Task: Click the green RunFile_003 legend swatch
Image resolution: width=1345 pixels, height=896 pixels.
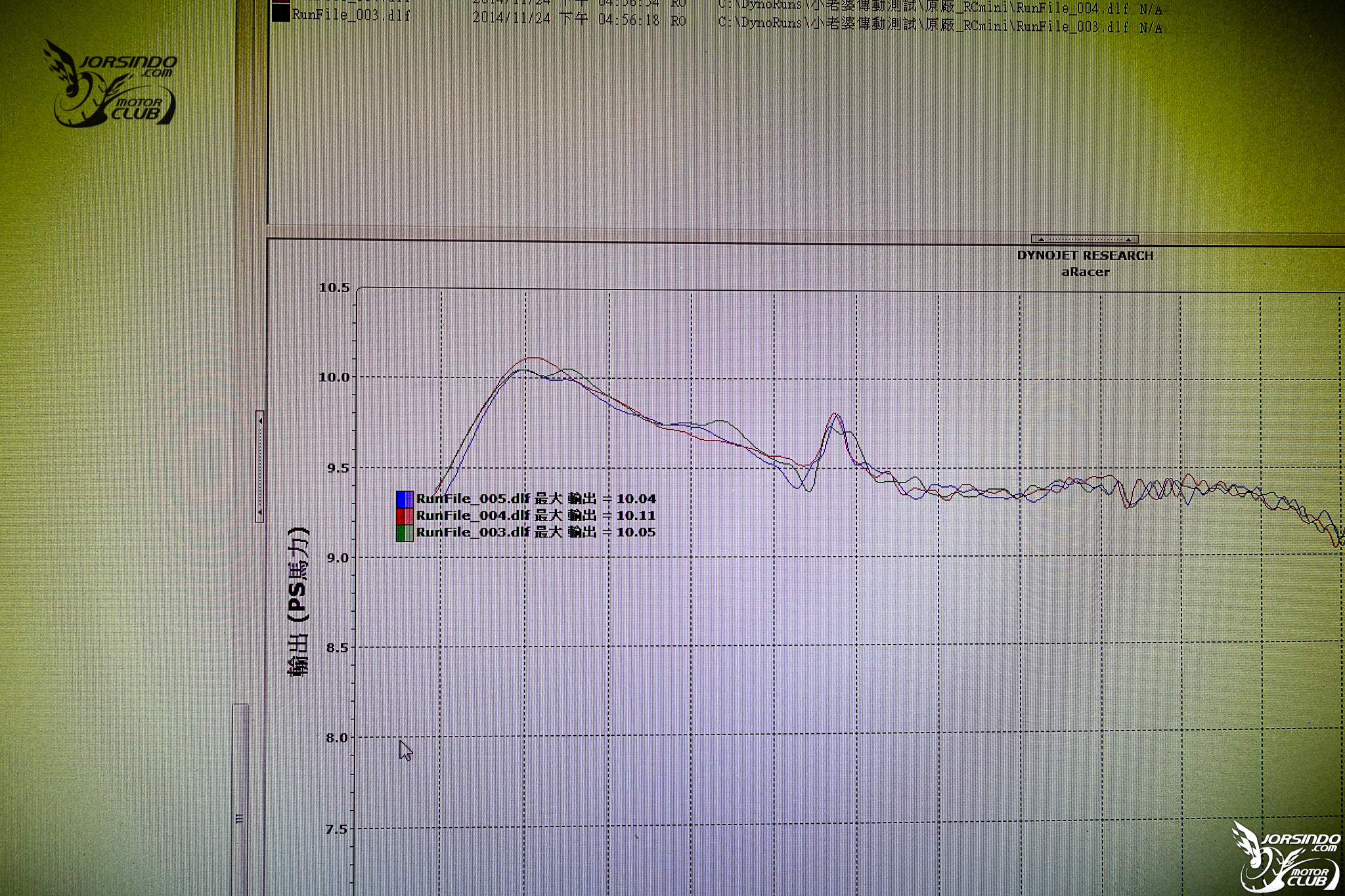Action: tap(405, 532)
